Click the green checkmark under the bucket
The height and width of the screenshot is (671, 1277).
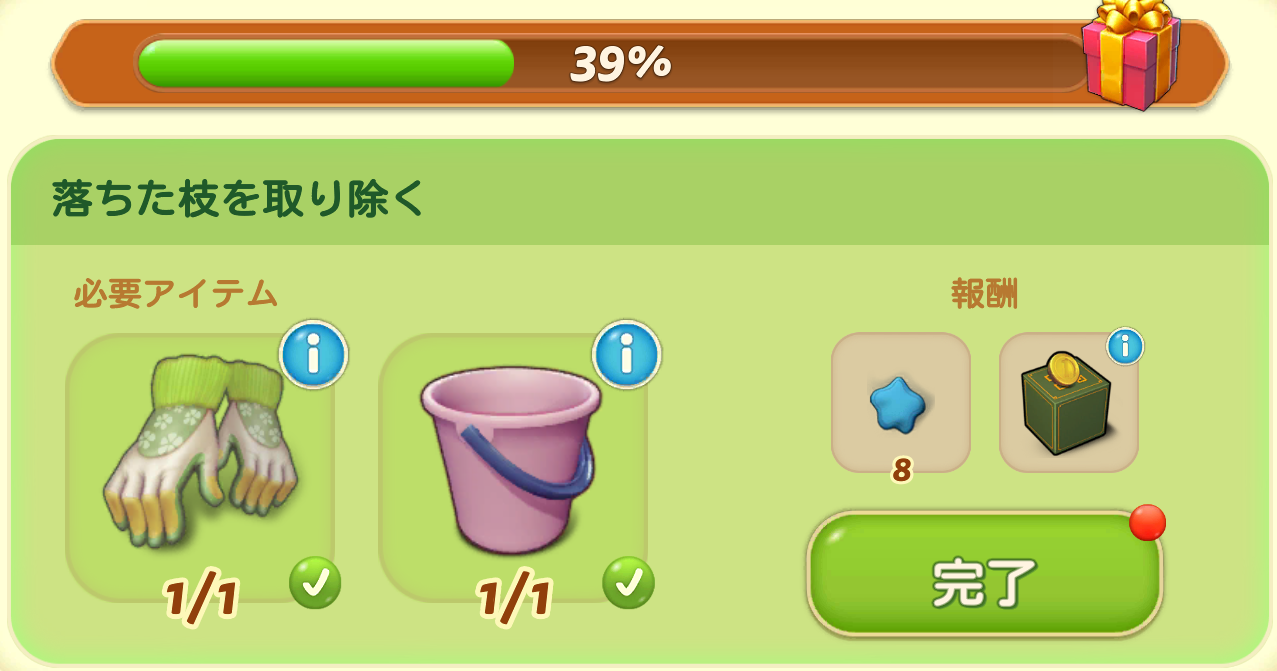[x=628, y=583]
